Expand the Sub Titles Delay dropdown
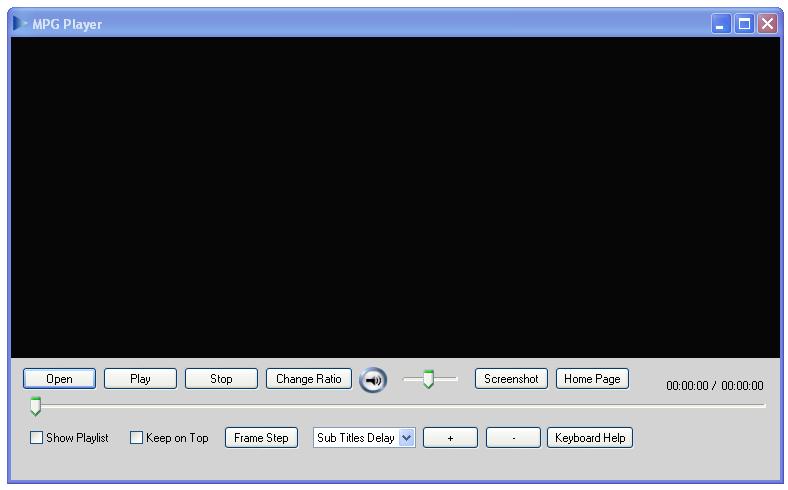Screen dimensions: 788x490 pyautogui.click(x=407, y=438)
